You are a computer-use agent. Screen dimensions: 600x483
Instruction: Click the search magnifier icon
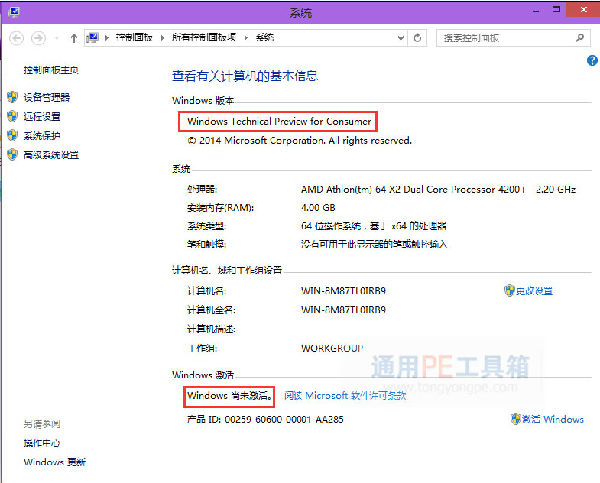click(x=580, y=38)
